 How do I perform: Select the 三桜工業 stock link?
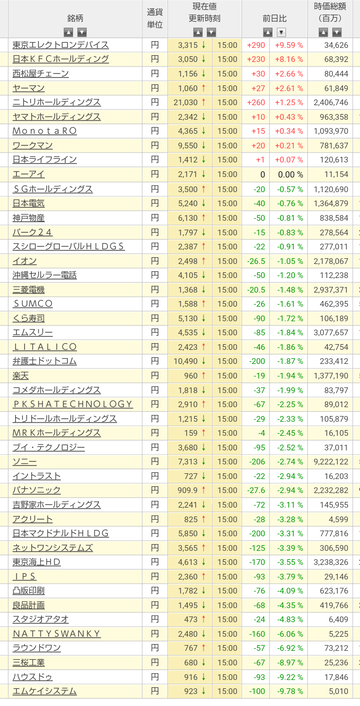point(28,663)
